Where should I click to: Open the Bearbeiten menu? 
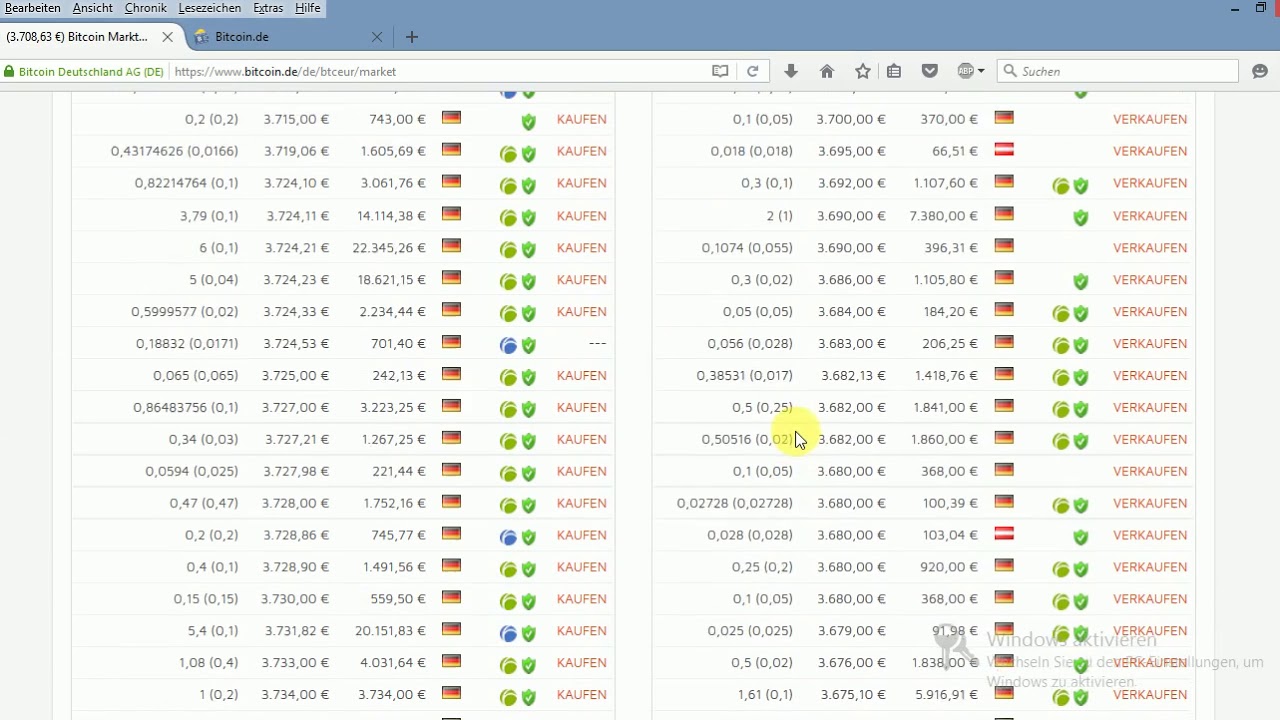[x=33, y=8]
